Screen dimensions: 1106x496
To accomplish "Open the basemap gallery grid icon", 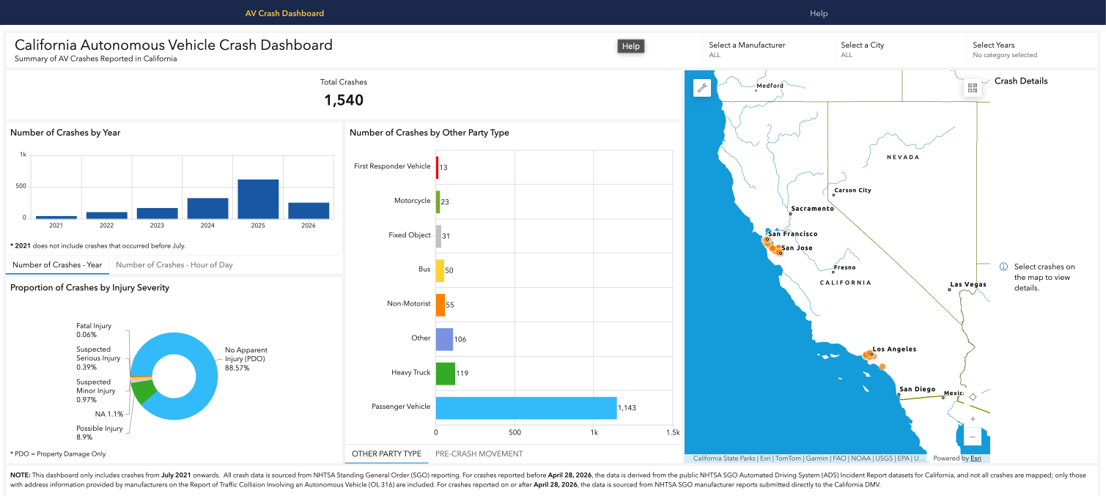I will click(x=973, y=88).
